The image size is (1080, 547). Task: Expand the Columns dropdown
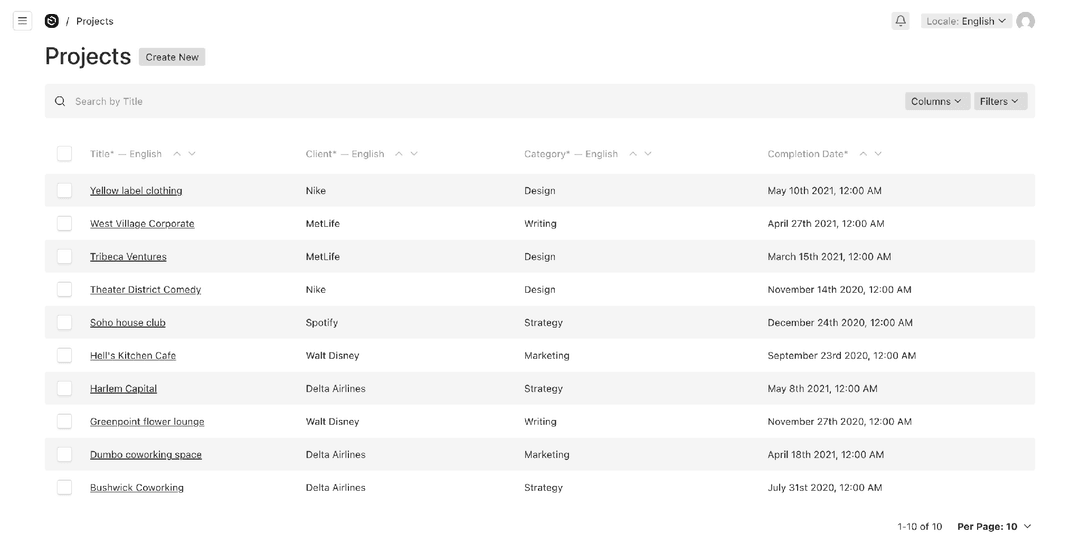[x=937, y=101]
